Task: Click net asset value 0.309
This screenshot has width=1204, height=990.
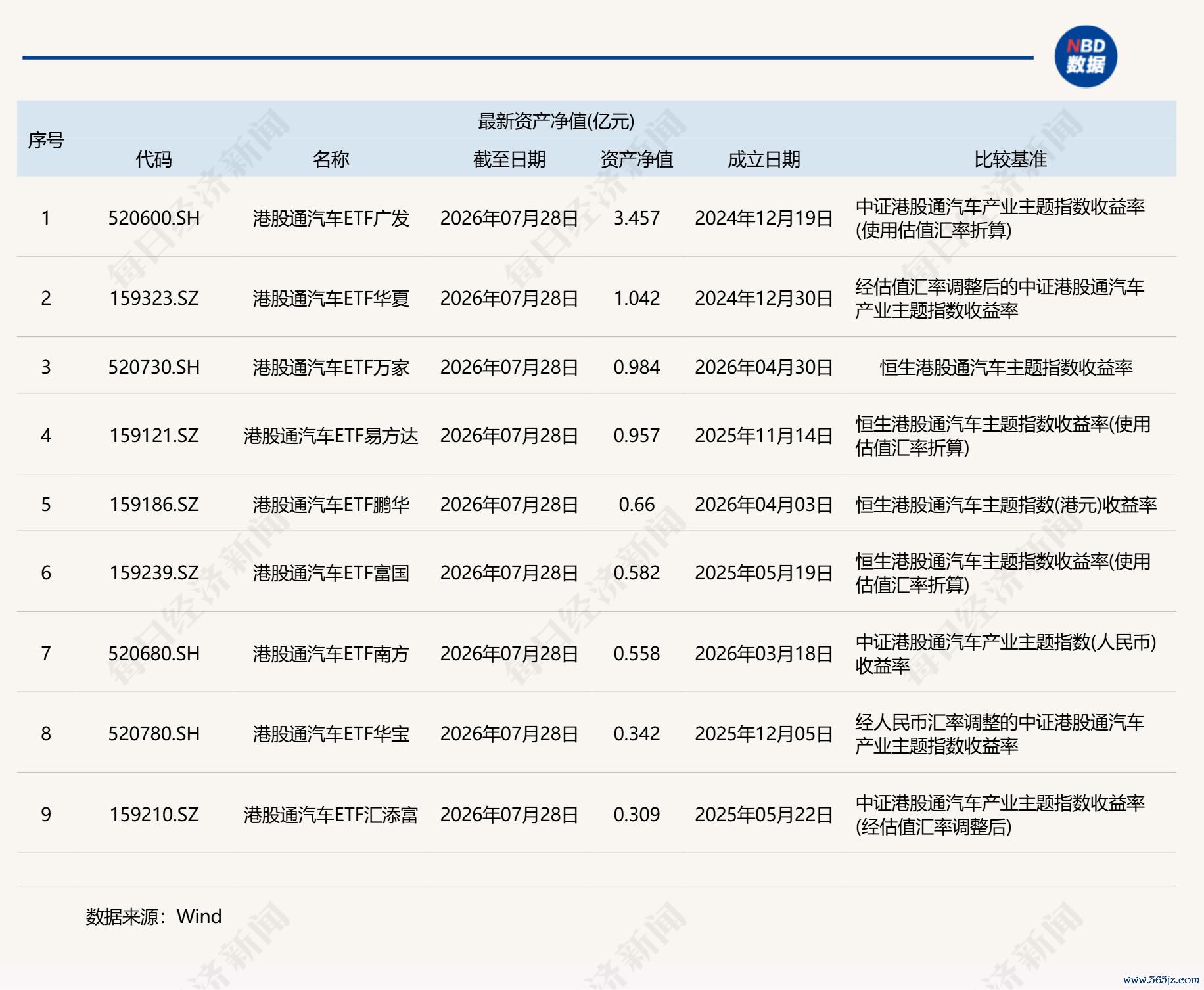Action: [x=637, y=814]
